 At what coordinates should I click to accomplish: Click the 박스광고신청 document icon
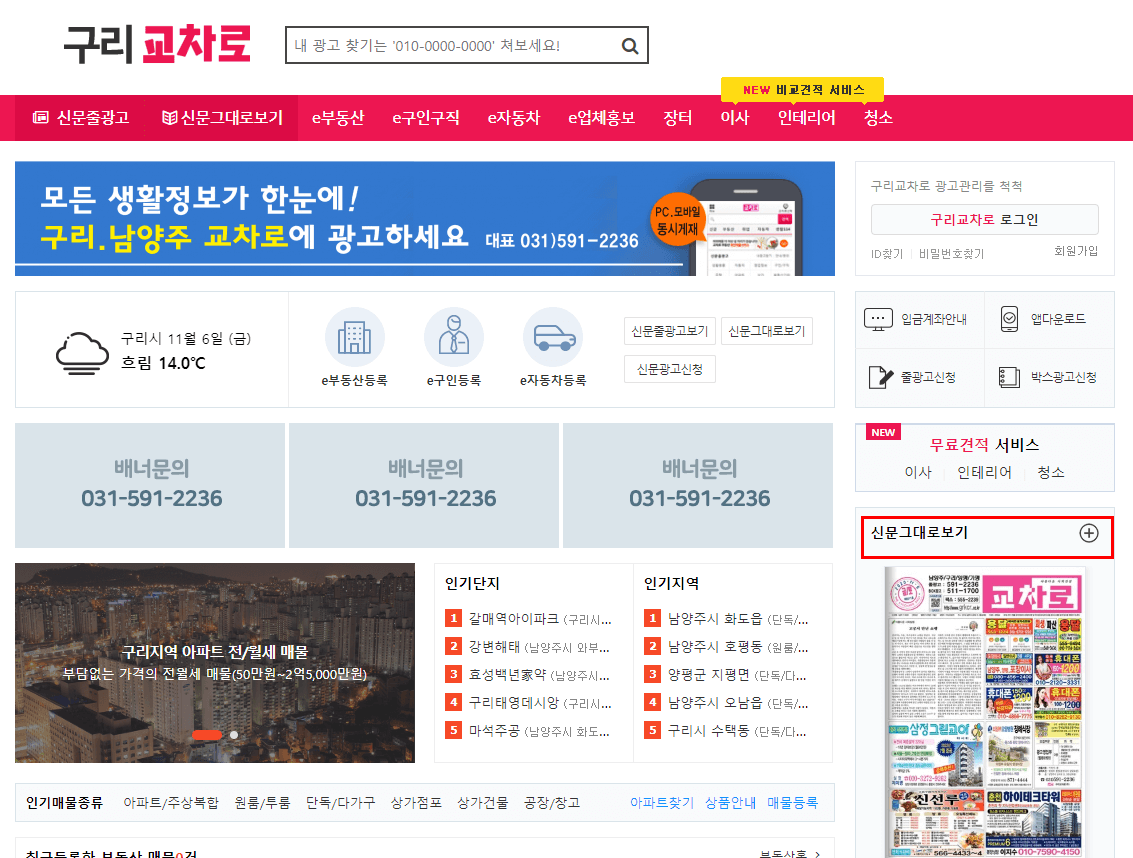1009,377
